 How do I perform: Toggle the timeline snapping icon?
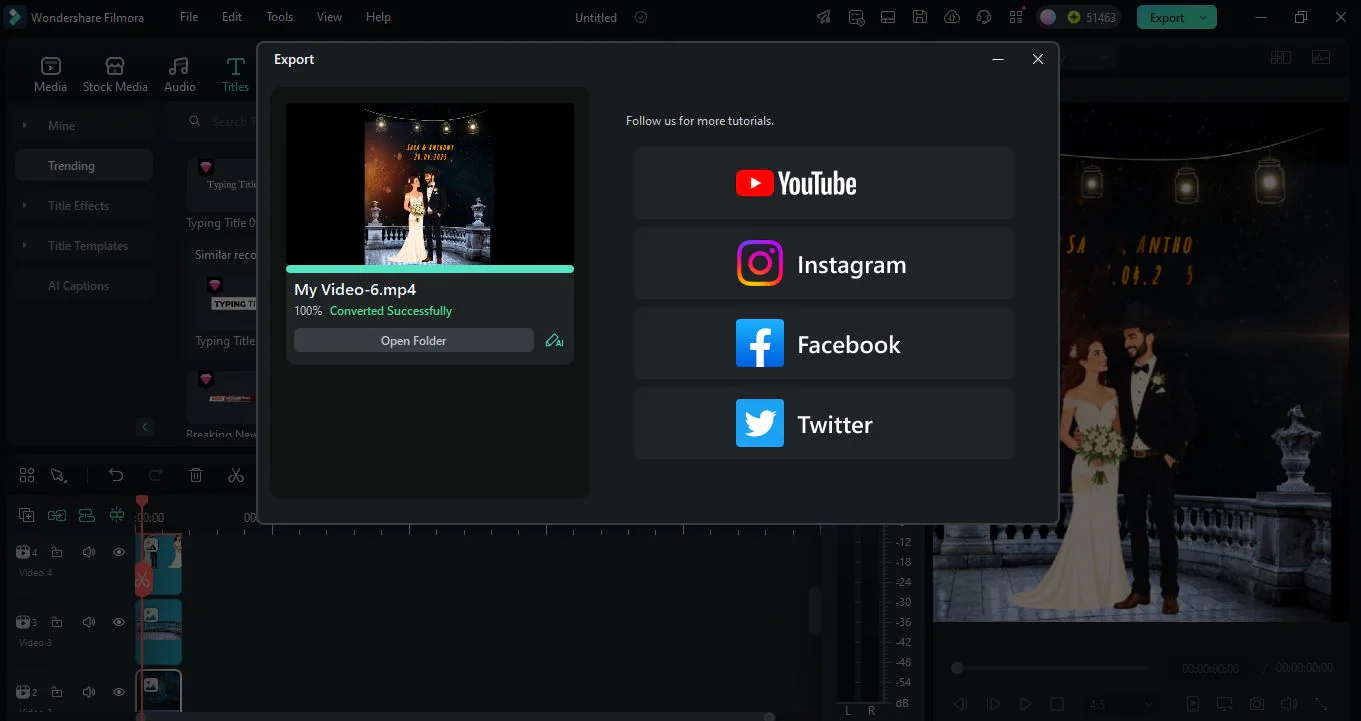(117, 515)
